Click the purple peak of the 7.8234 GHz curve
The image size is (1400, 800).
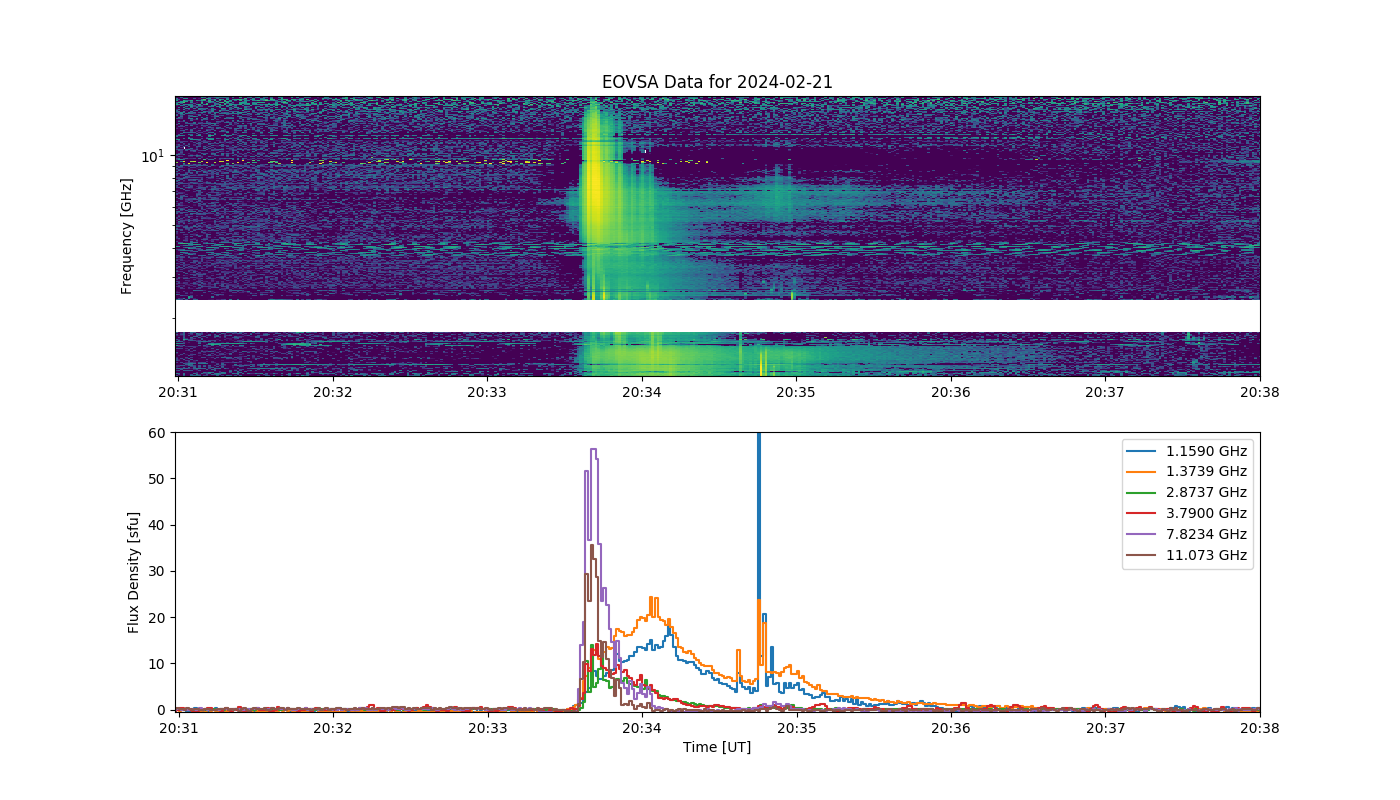tap(593, 450)
